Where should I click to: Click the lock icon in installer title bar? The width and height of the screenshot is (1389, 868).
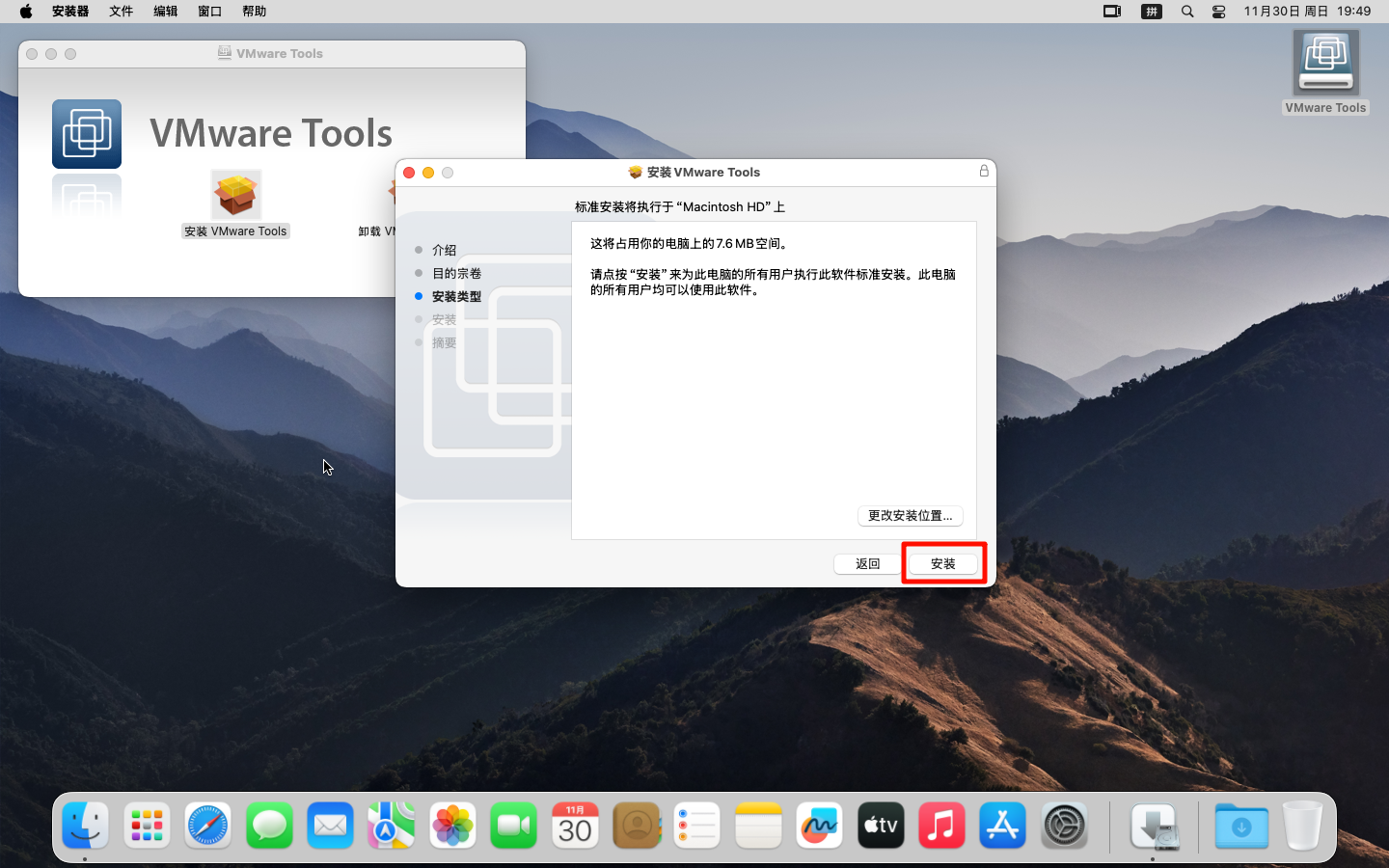(984, 171)
